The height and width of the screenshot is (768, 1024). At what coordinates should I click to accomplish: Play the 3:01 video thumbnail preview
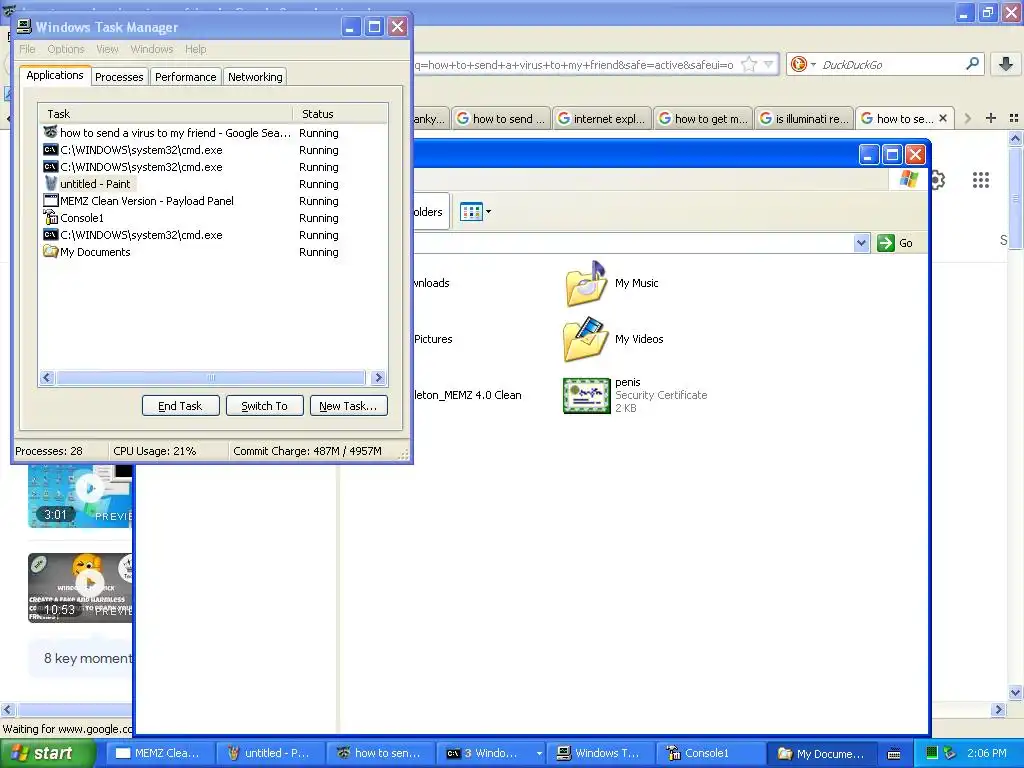coord(89,488)
